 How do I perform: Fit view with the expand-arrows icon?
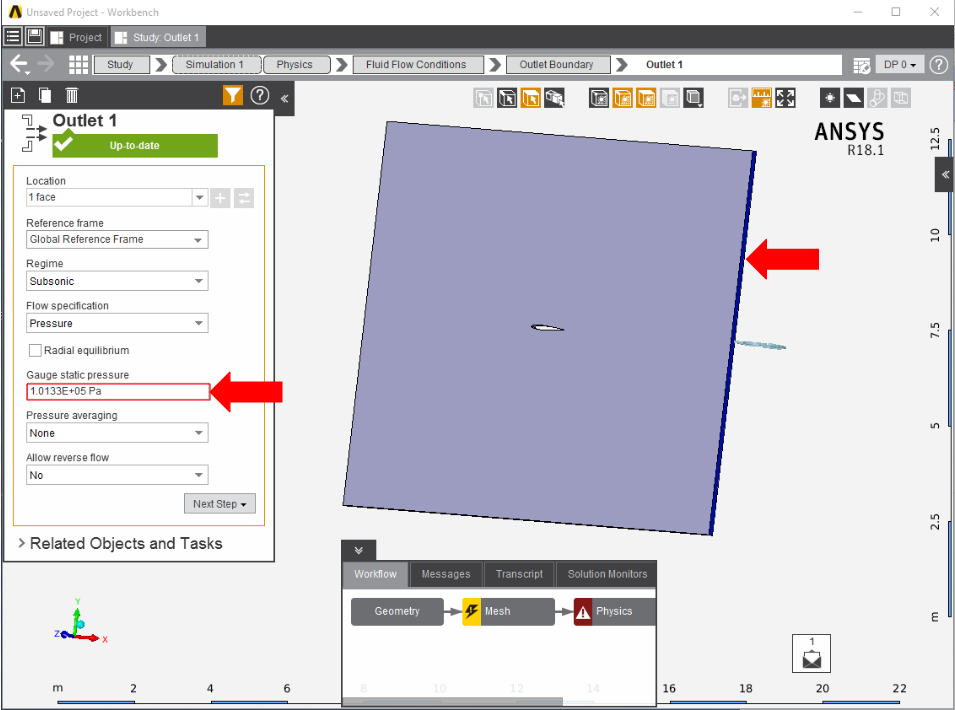(x=785, y=98)
